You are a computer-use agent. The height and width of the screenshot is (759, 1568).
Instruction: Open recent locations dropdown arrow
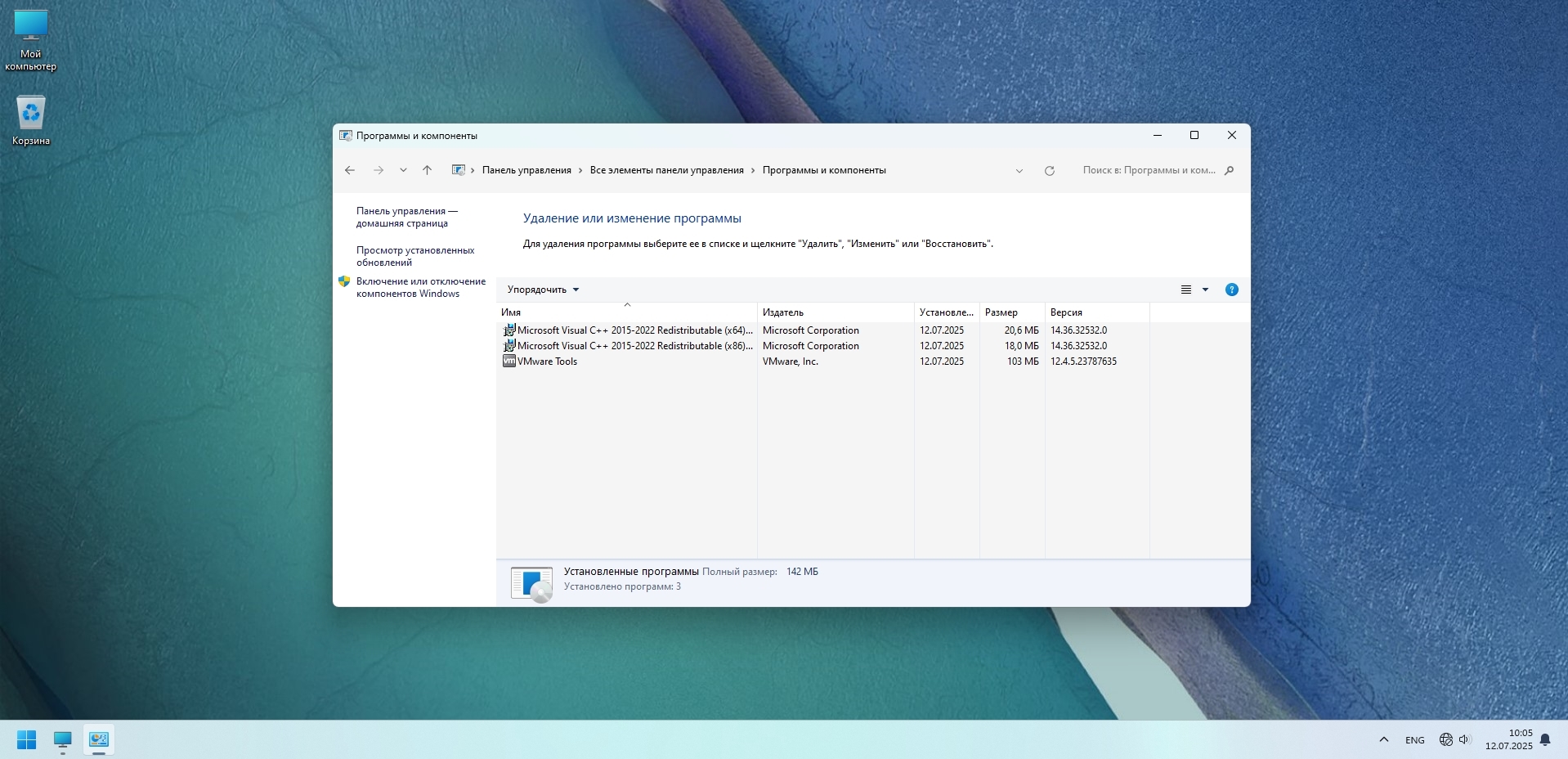(403, 170)
